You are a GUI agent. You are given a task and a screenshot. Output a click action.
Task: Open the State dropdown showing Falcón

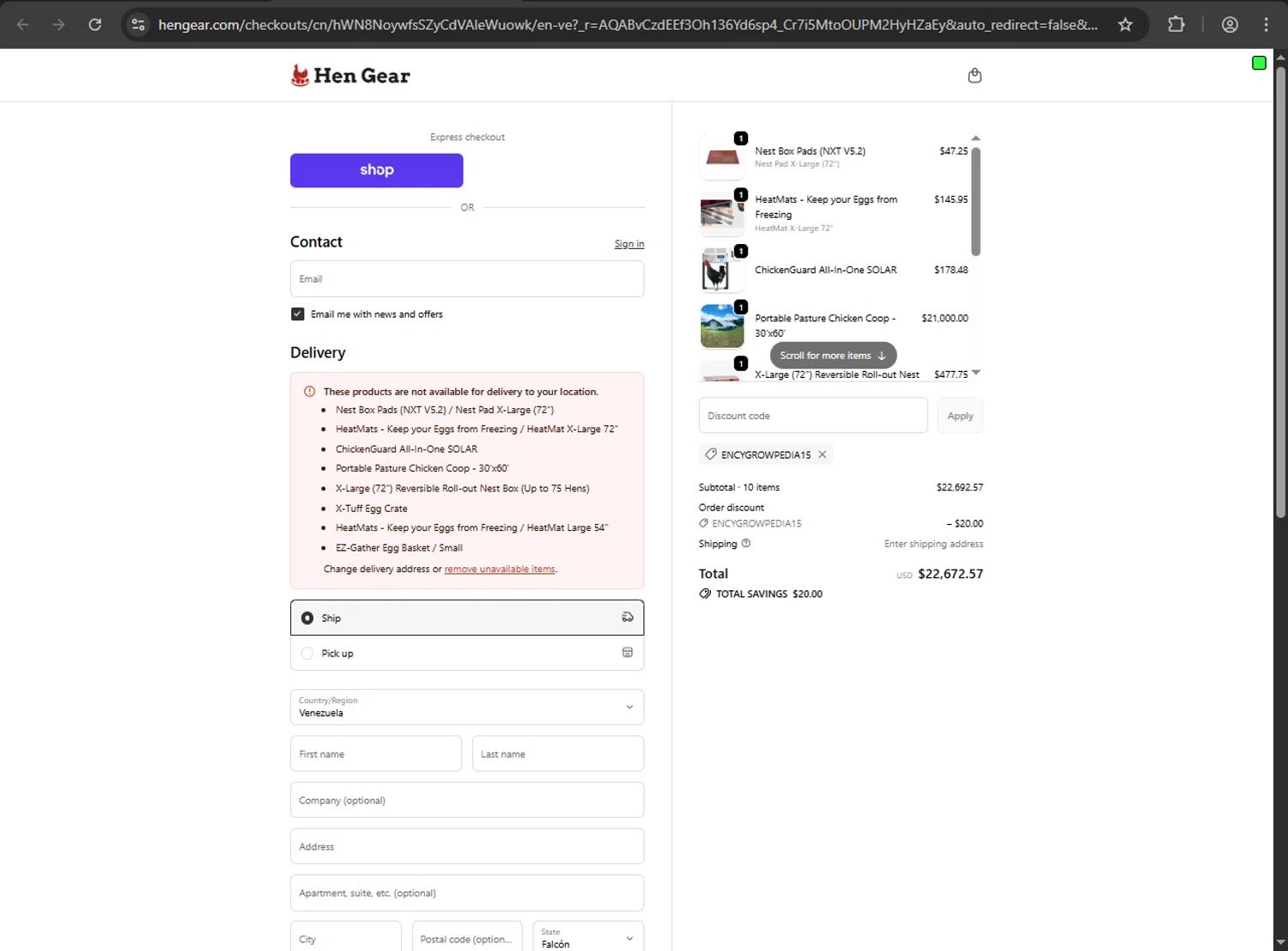point(588,938)
